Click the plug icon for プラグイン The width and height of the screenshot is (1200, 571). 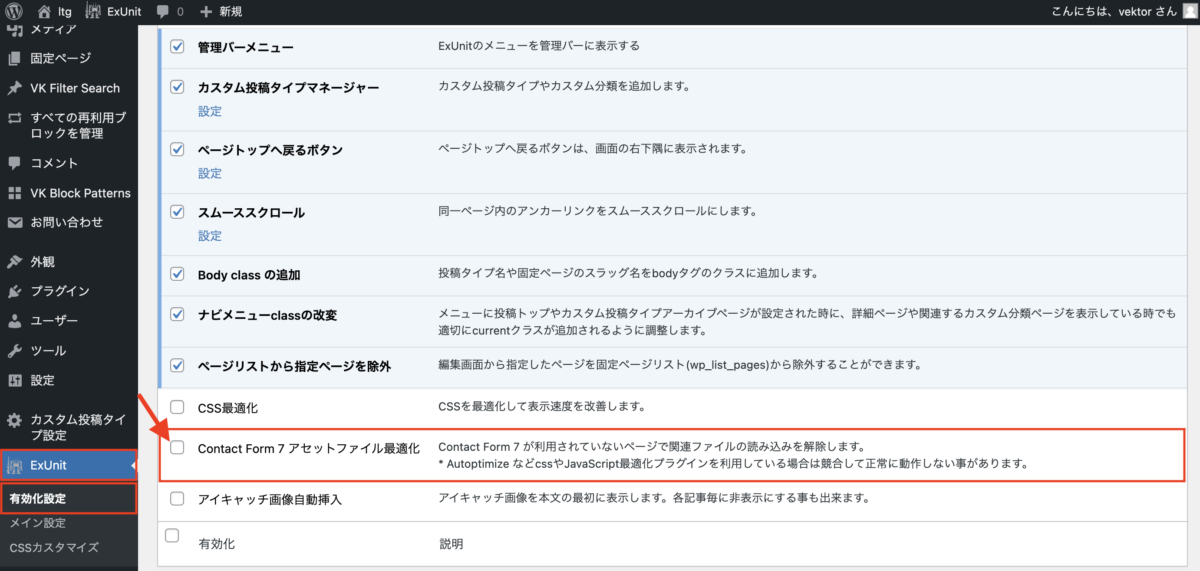[x=15, y=292]
